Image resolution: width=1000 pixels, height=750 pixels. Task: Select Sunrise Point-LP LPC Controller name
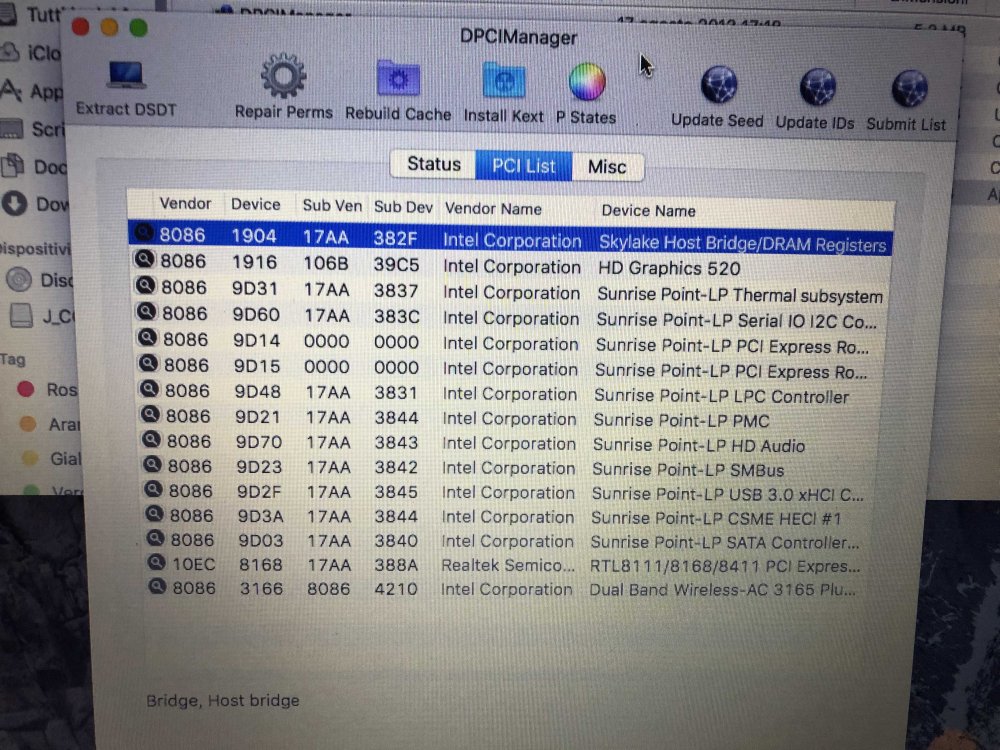(x=721, y=397)
